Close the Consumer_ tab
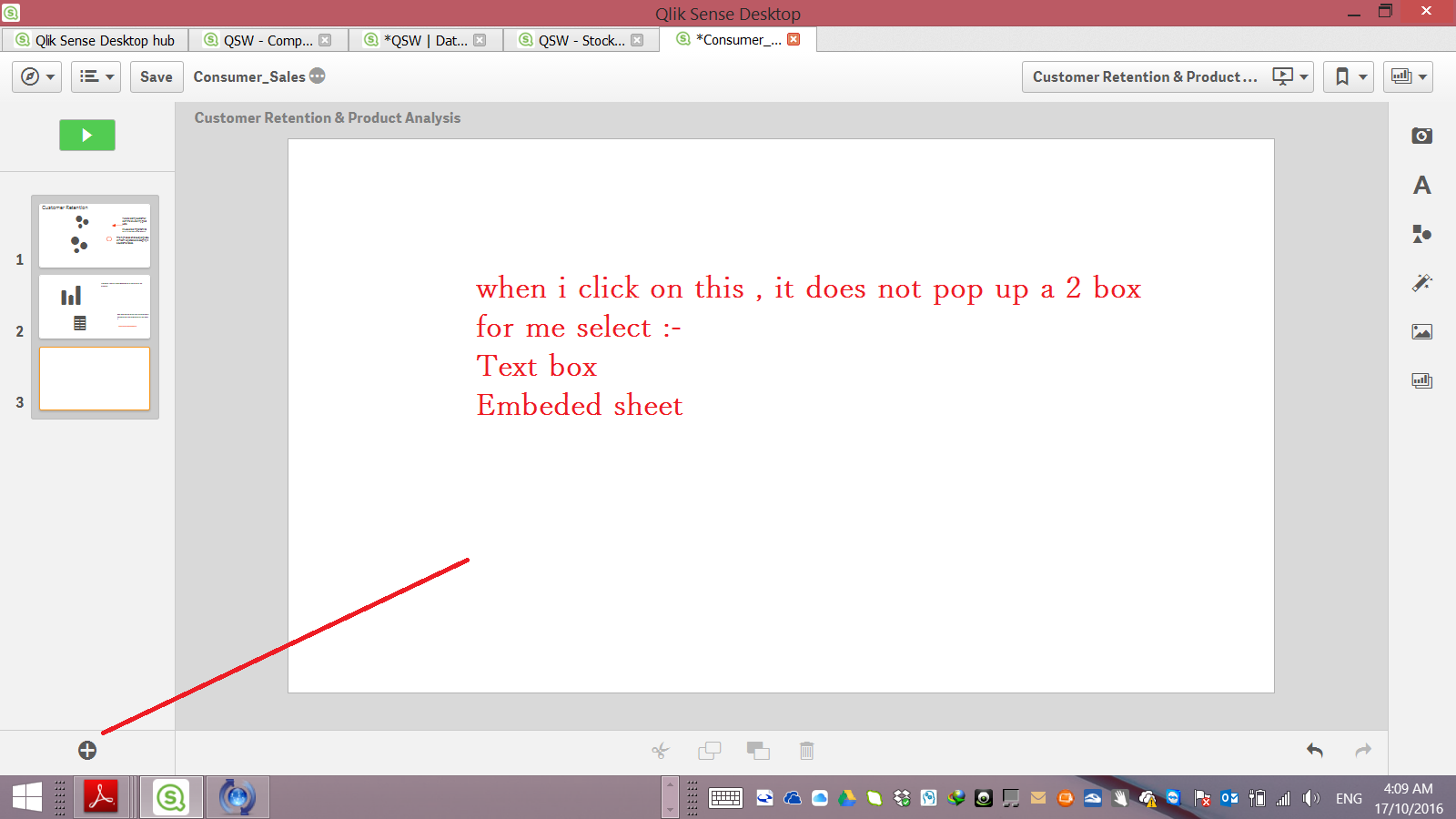1456x819 pixels. 794,39
